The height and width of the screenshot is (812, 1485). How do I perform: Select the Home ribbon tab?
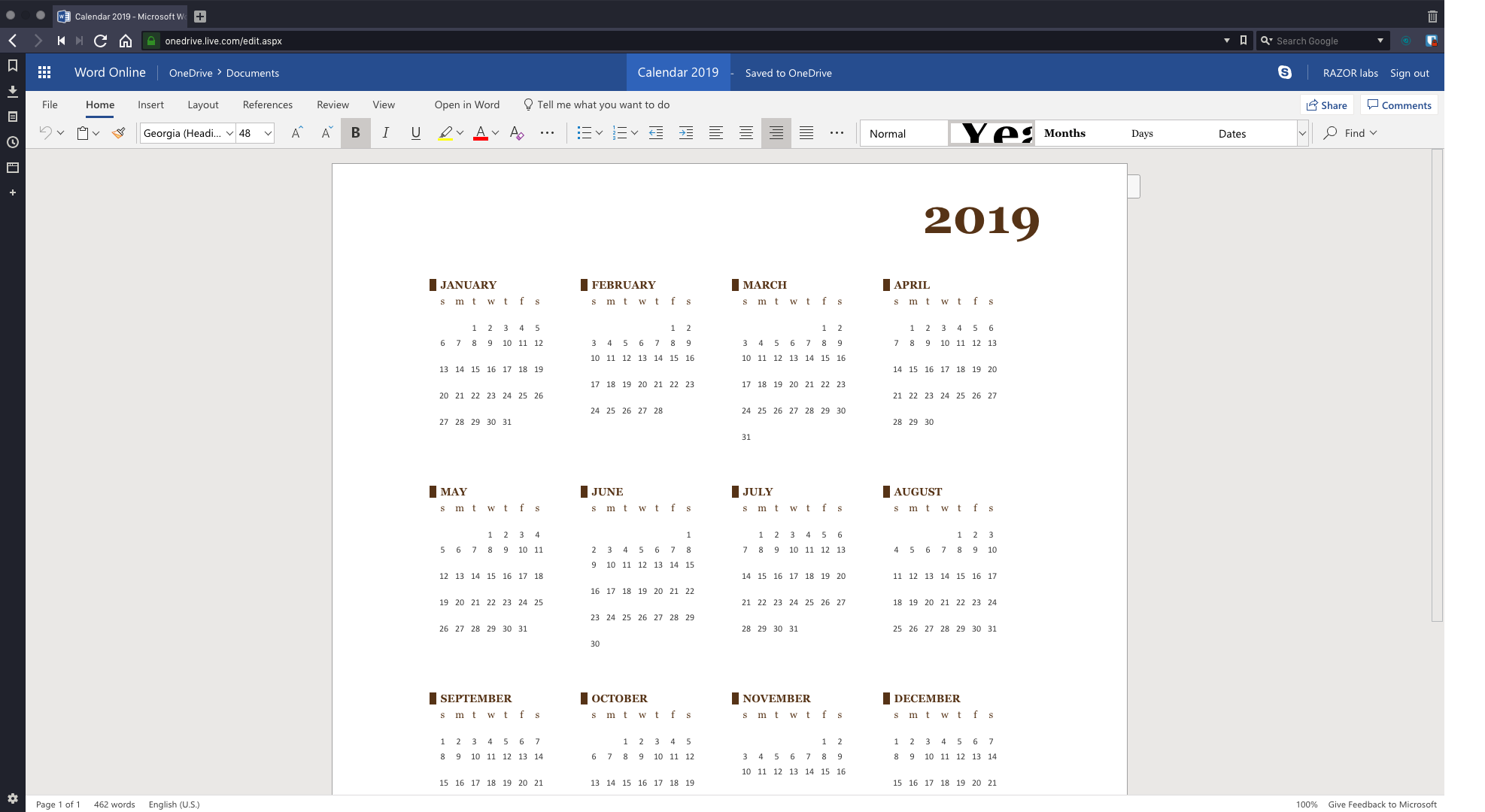(x=99, y=104)
